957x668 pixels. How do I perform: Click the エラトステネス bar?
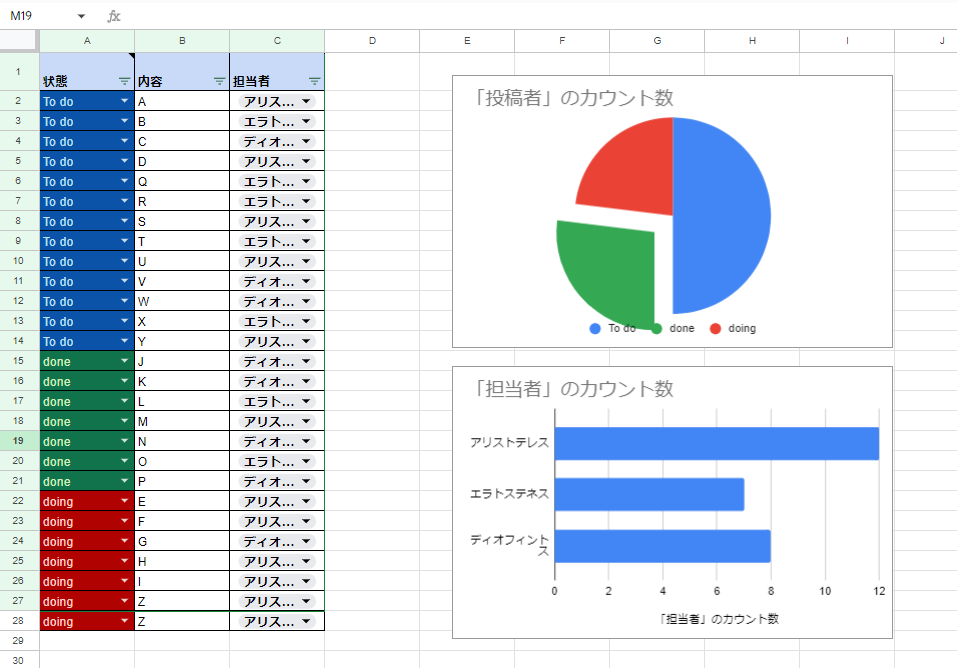pyautogui.click(x=649, y=494)
